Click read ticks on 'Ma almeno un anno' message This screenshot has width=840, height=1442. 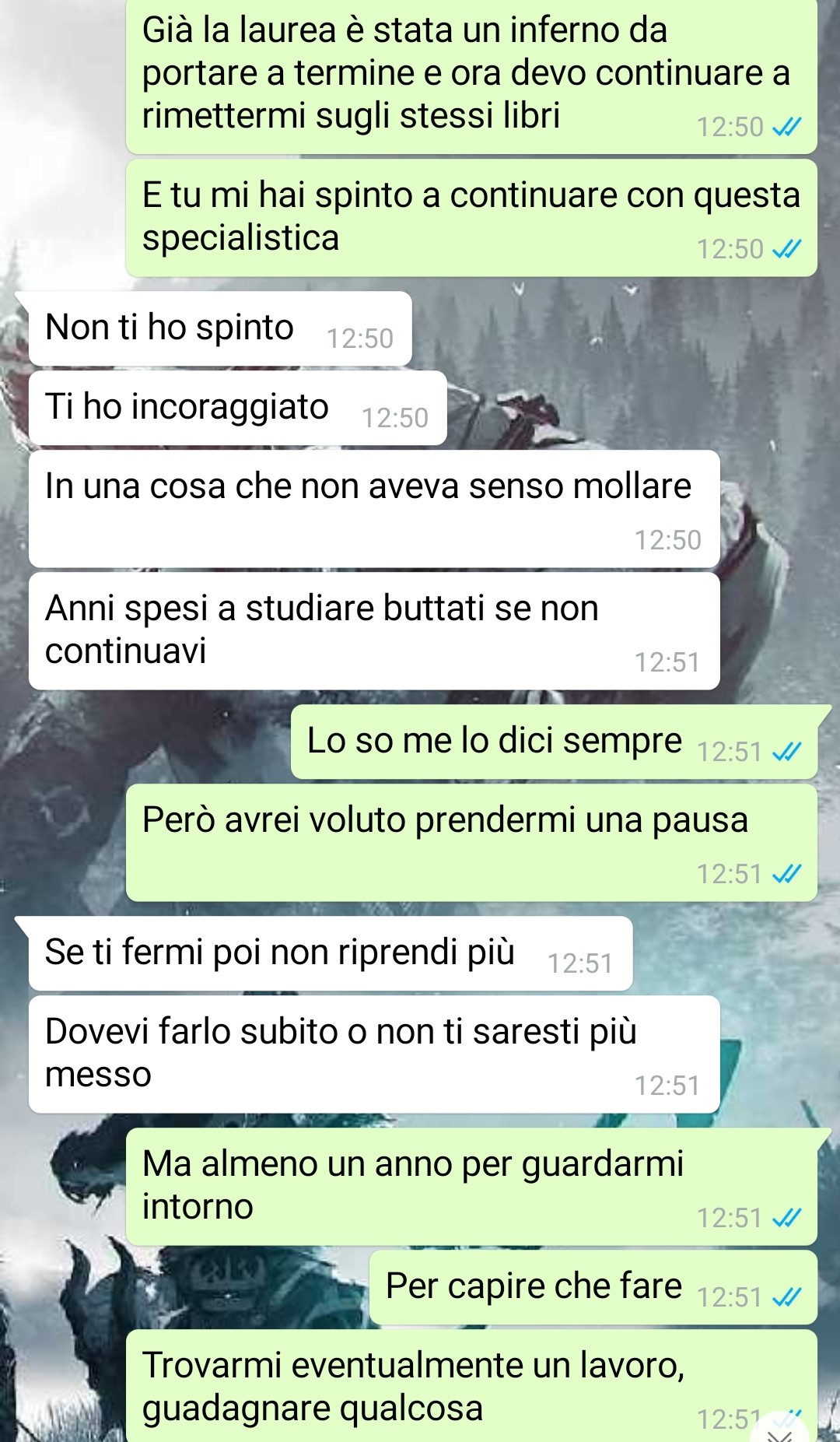pyautogui.click(x=786, y=1218)
